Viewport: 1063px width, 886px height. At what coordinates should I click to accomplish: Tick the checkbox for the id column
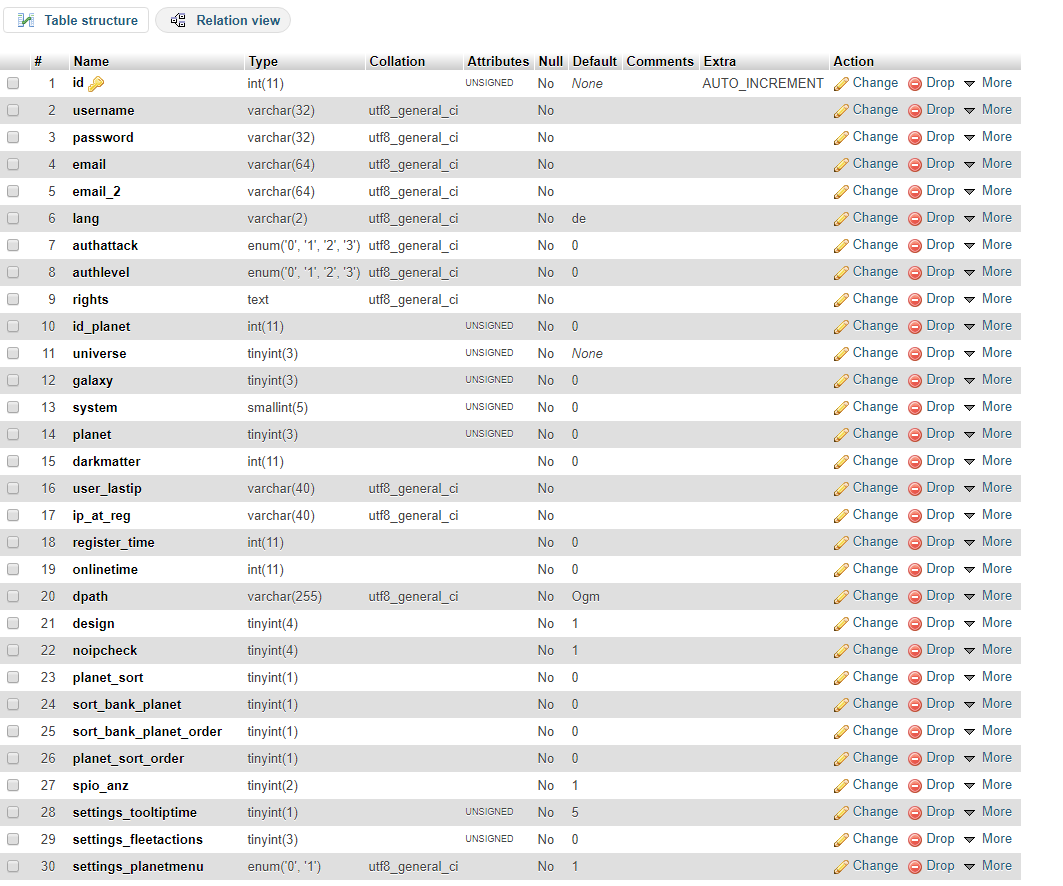point(13,83)
